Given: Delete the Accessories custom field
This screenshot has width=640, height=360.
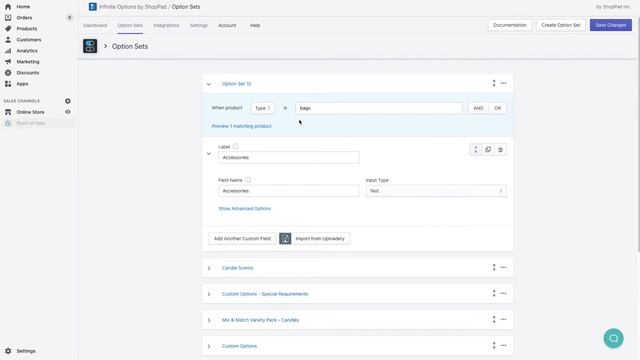Looking at the screenshot, I should pyautogui.click(x=500, y=150).
